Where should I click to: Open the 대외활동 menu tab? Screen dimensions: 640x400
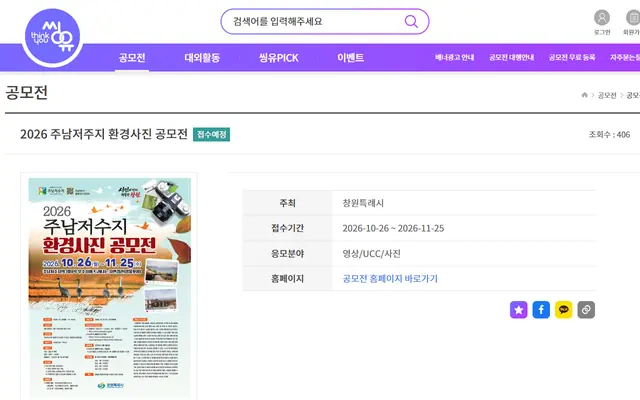point(202,58)
